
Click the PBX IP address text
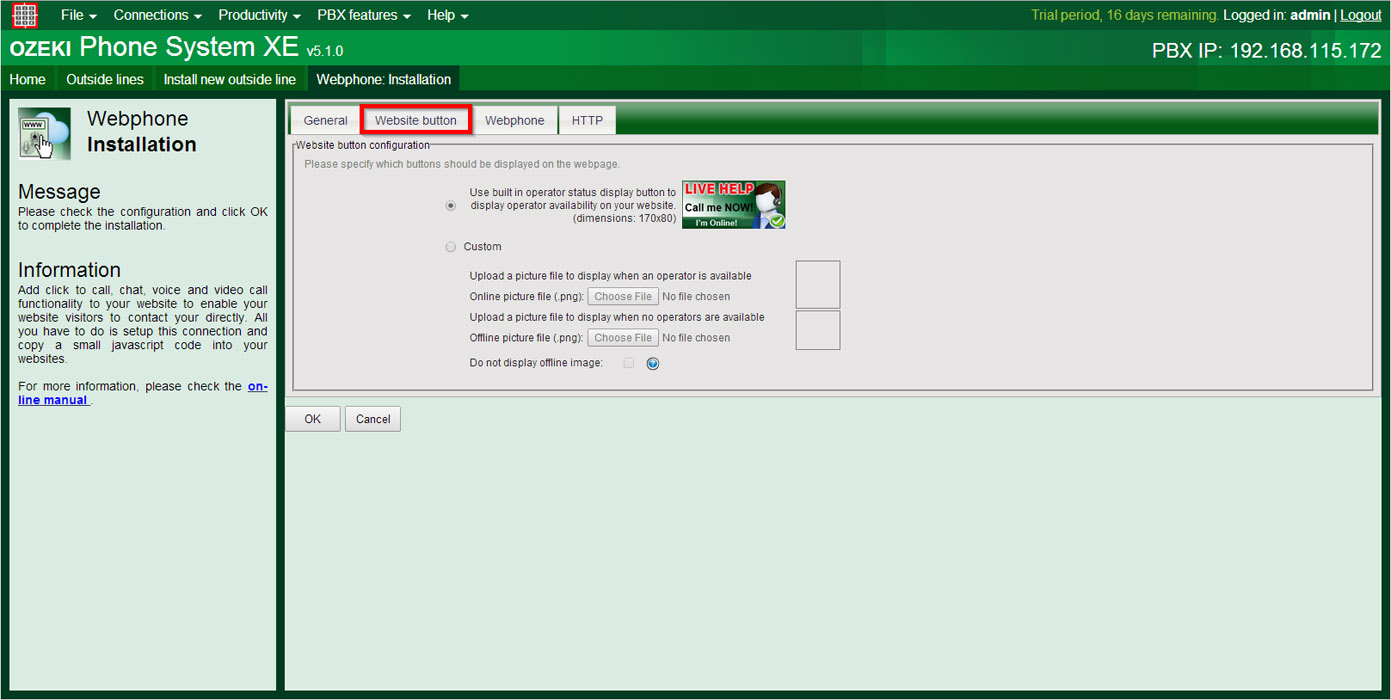[1267, 50]
